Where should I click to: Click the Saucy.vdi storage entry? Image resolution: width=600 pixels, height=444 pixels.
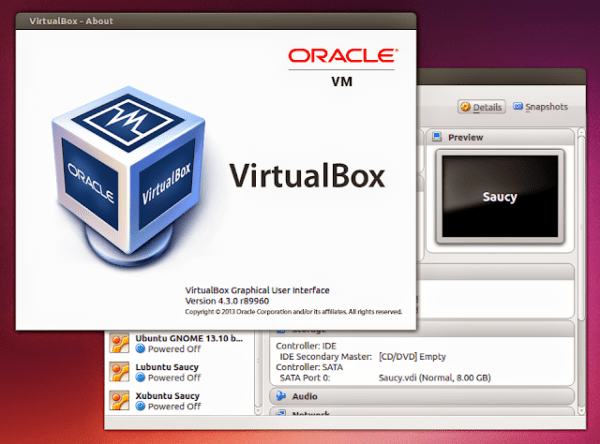(435, 378)
